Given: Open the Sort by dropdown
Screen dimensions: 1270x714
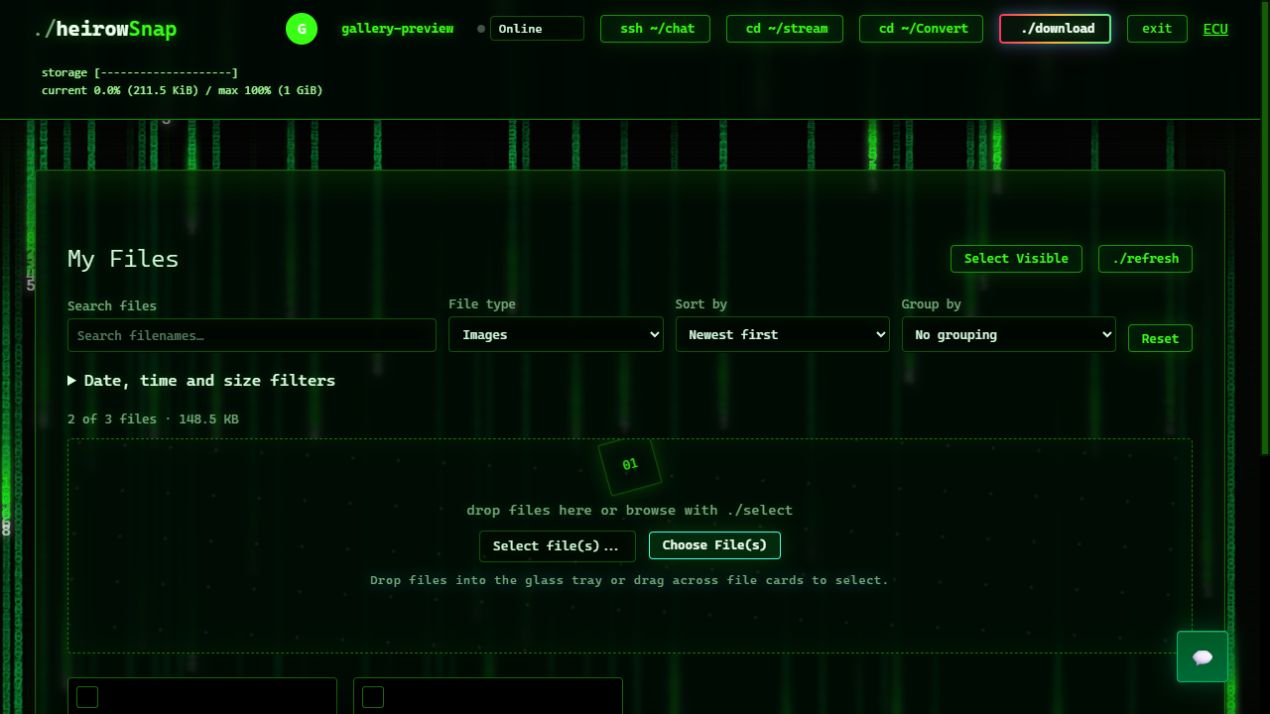Looking at the screenshot, I should click(782, 335).
